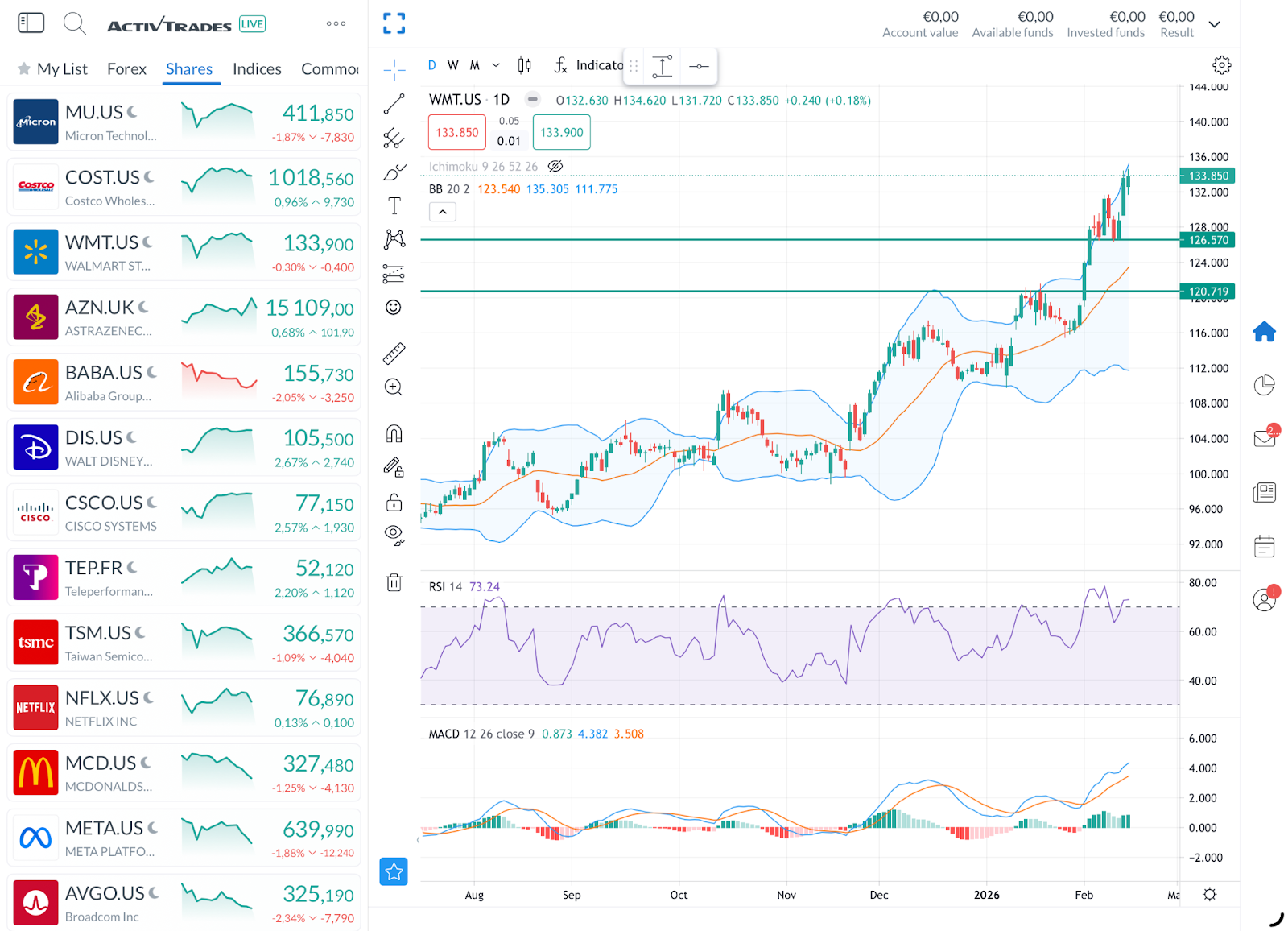Open chart settings gear top right
This screenshot has height=931, width=1288.
tap(1222, 65)
